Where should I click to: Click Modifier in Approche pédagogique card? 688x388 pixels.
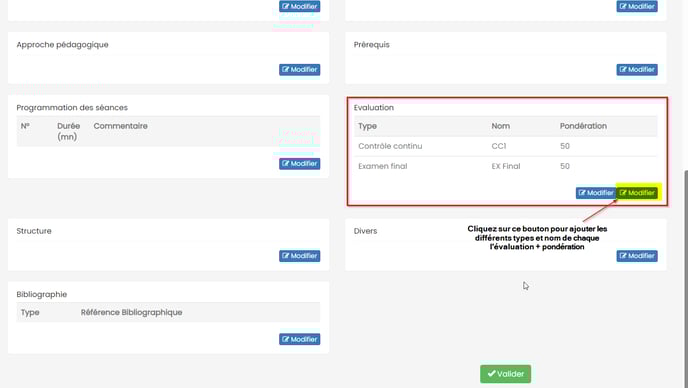click(x=299, y=69)
